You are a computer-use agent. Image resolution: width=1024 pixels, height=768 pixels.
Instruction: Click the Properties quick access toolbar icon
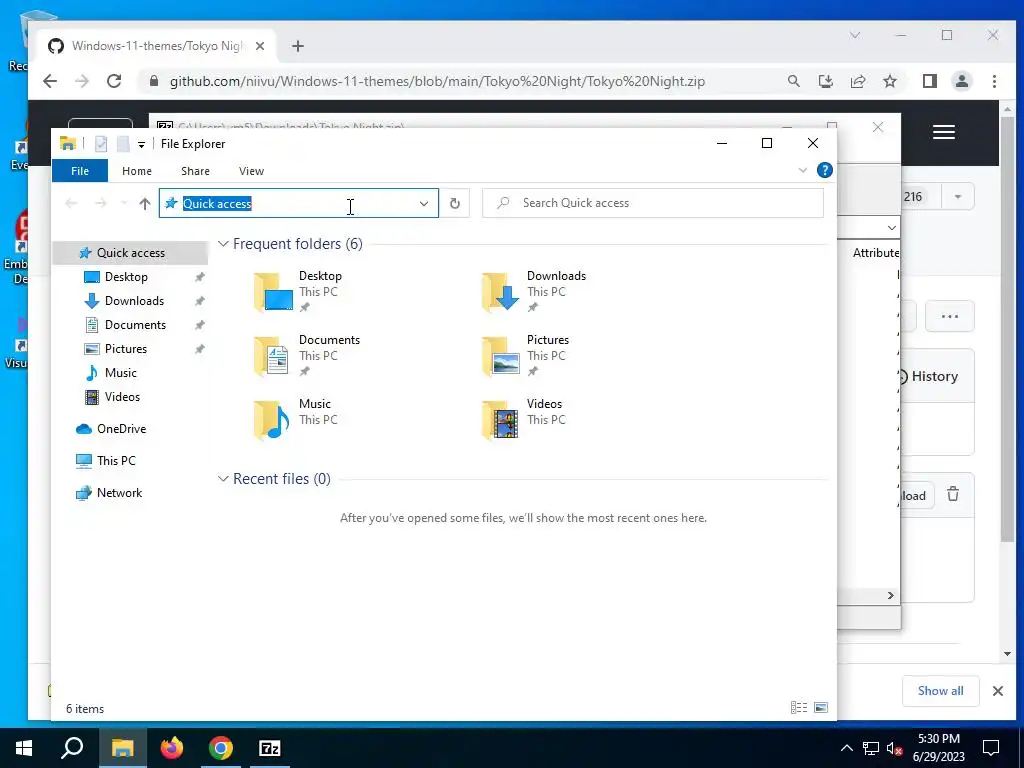click(101, 144)
